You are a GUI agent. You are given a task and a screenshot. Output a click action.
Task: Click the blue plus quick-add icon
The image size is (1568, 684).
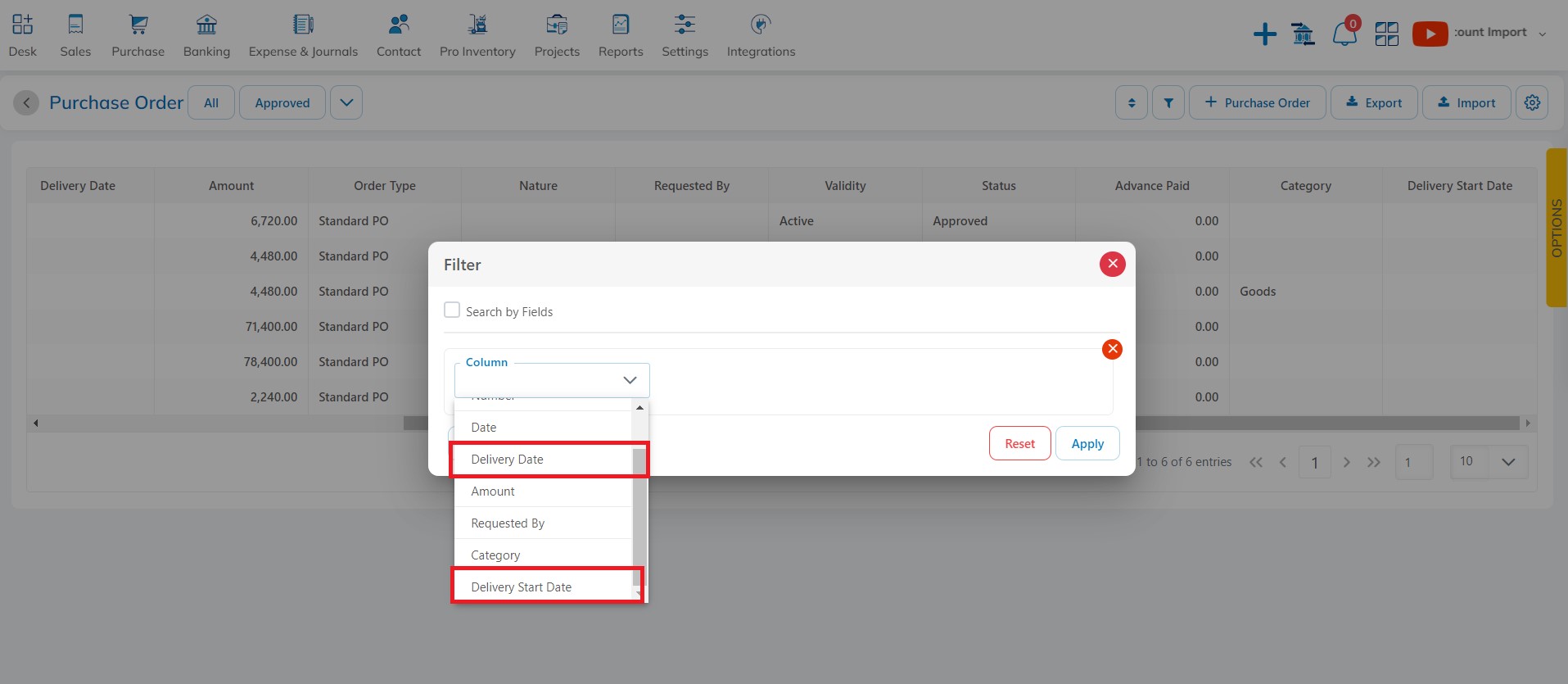(1265, 34)
